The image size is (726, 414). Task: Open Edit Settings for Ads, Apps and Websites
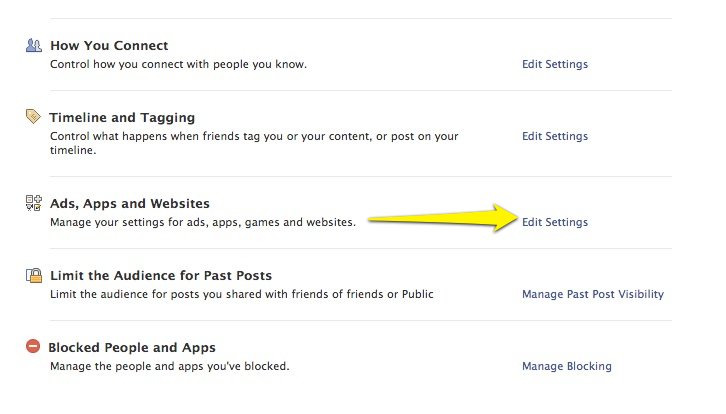click(x=555, y=222)
